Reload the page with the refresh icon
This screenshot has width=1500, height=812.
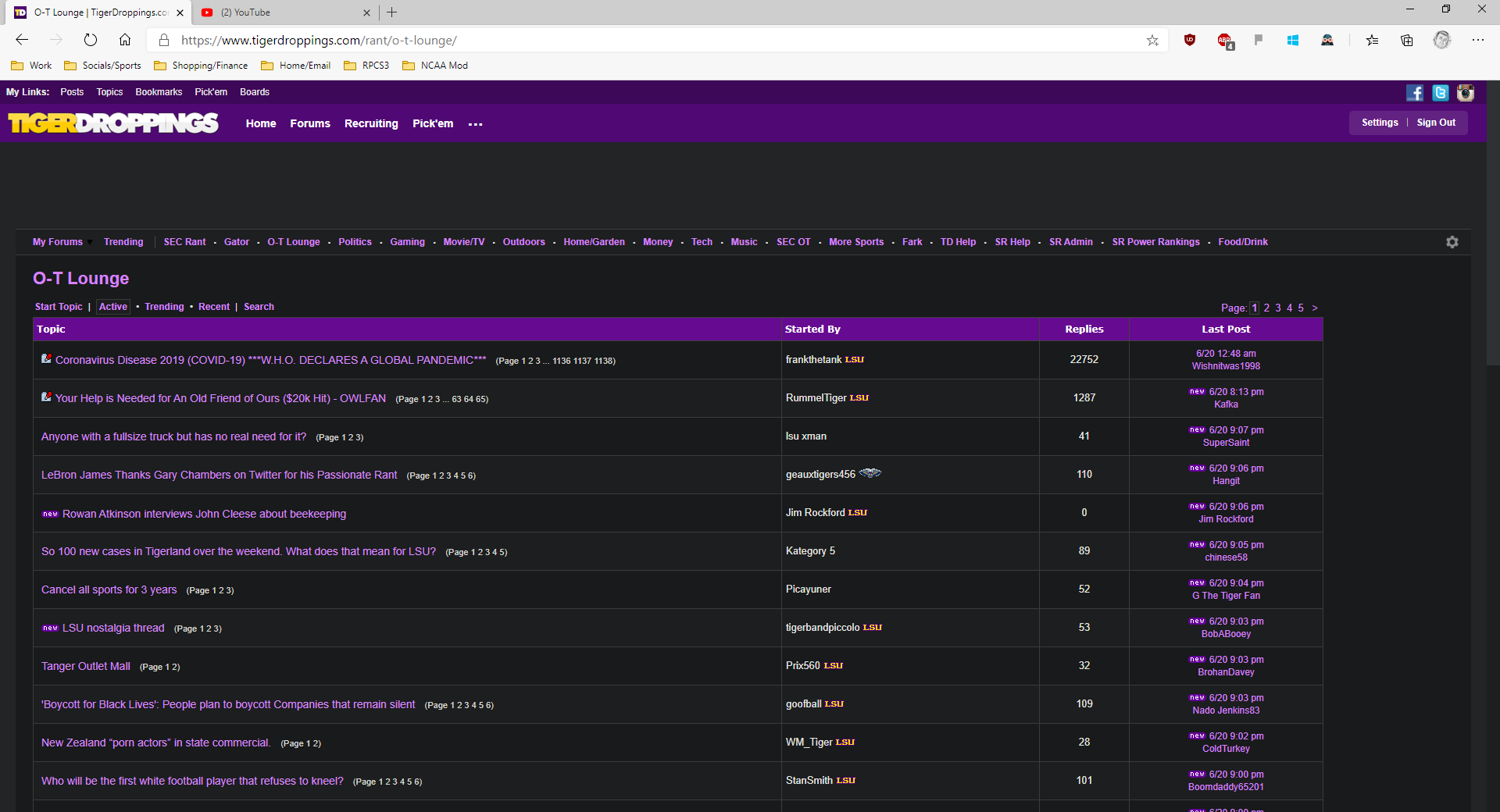[91, 40]
